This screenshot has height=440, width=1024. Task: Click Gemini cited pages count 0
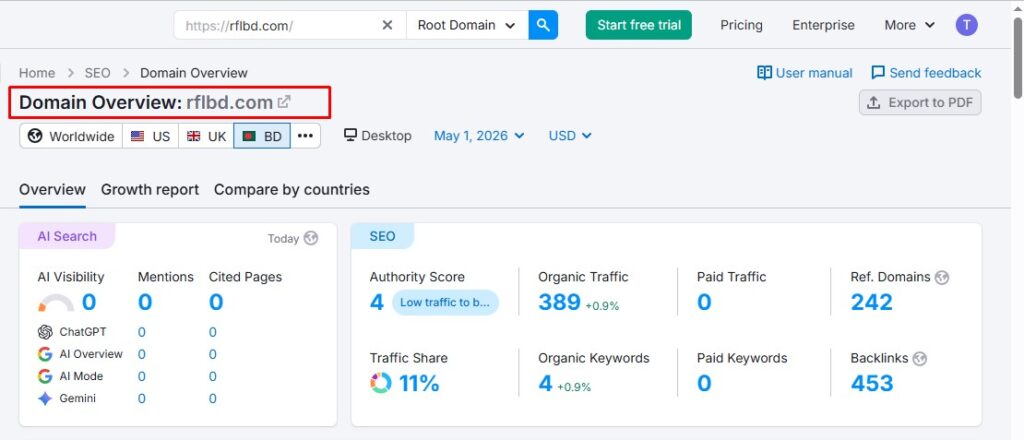[213, 399]
